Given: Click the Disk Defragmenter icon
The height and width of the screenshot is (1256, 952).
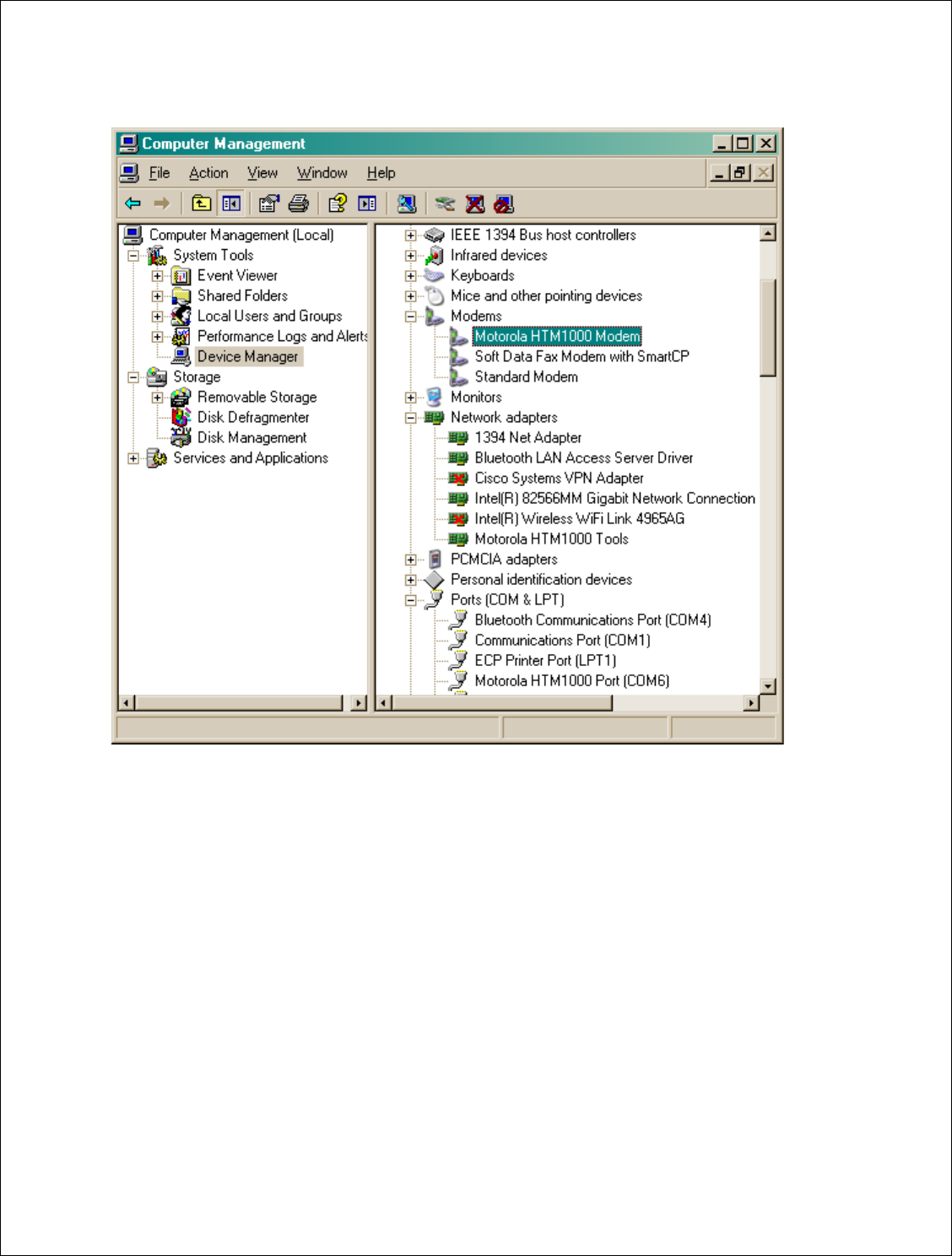Looking at the screenshot, I should pos(181,418).
